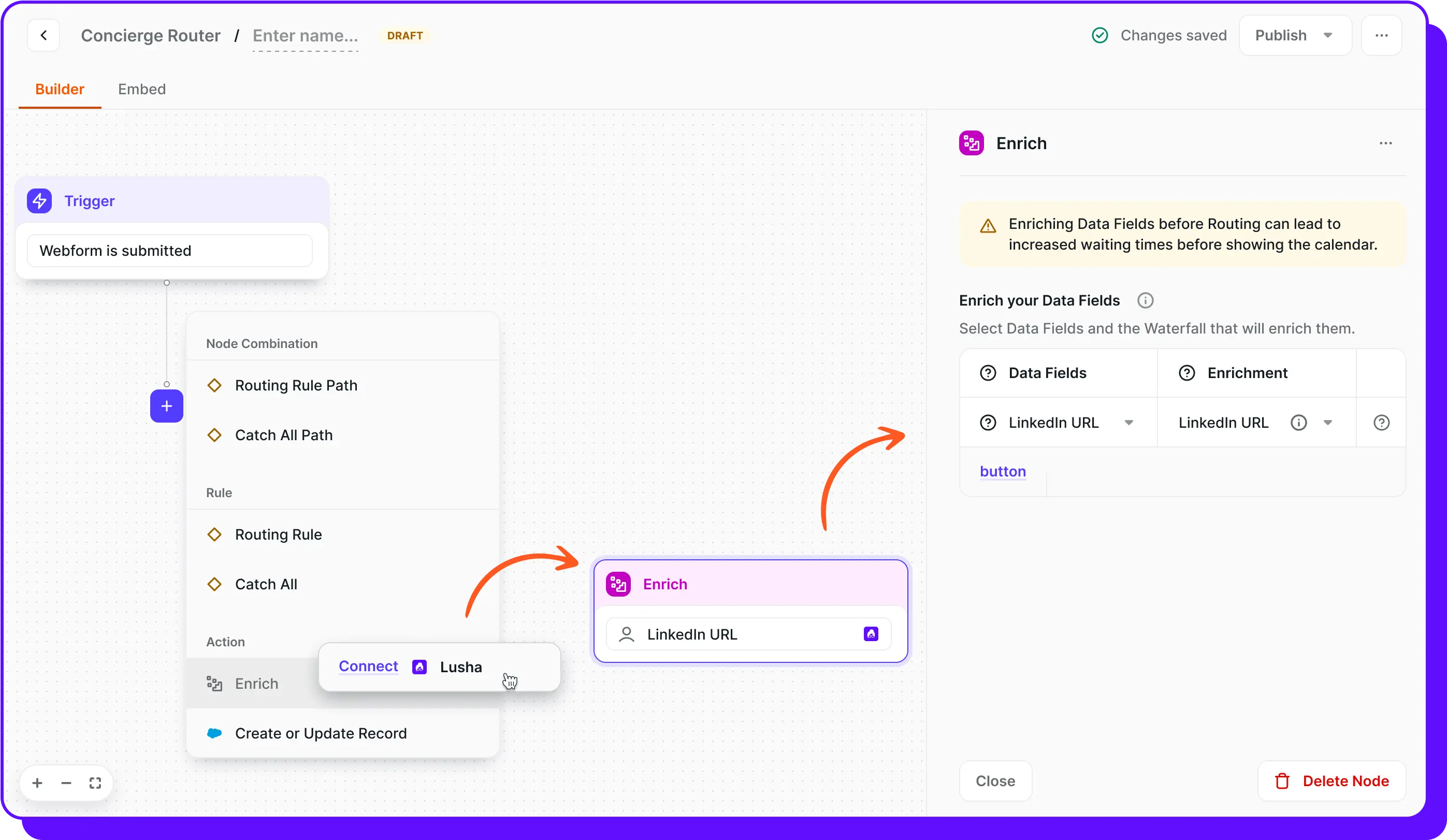
Task: Click the Close button
Action: pos(995,781)
